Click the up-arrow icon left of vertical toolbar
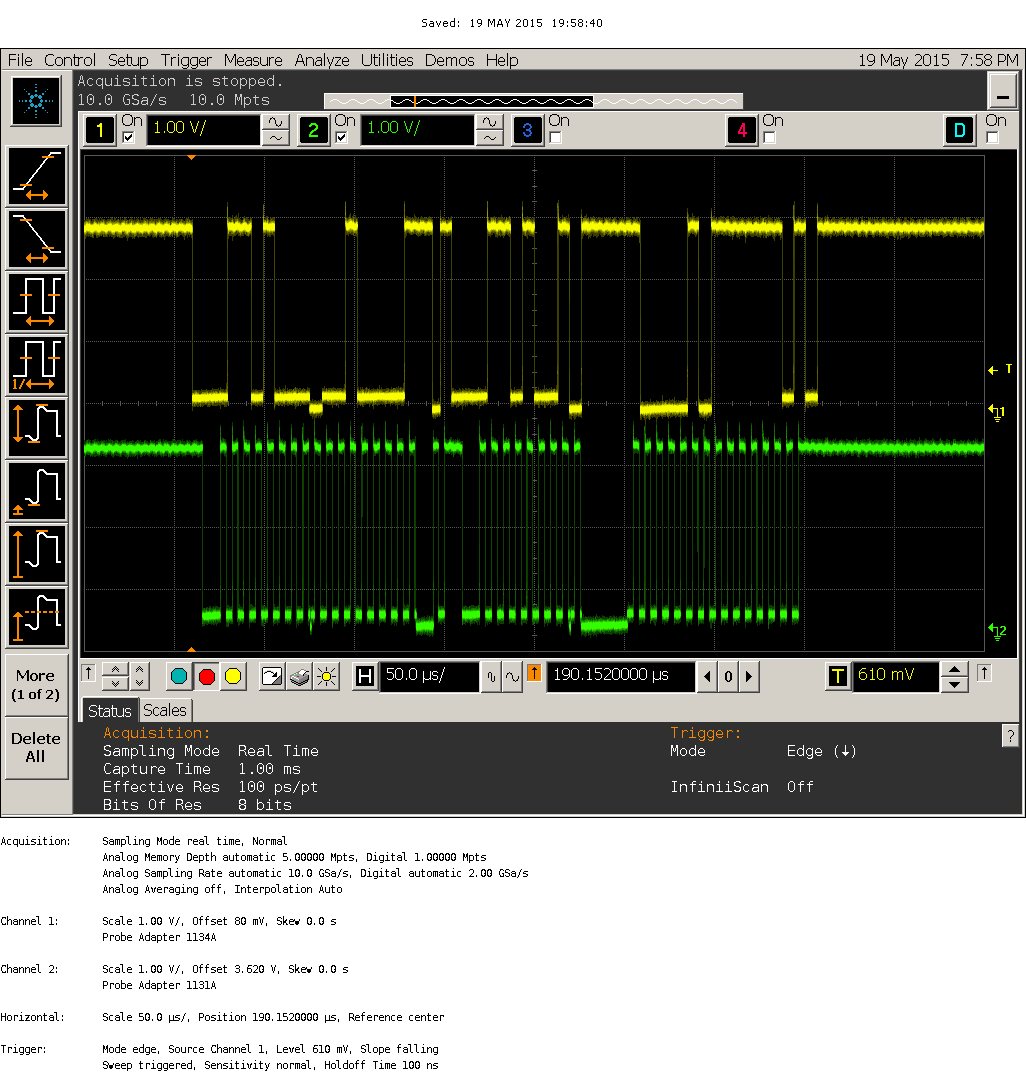 88,673
